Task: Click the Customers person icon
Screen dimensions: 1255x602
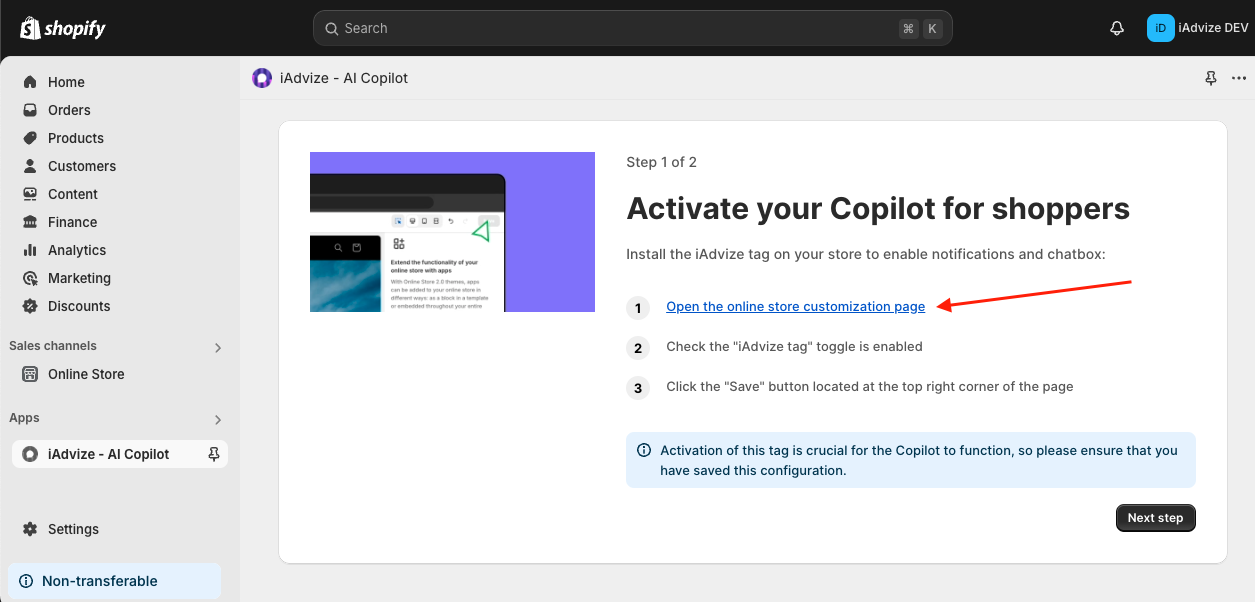Action: (x=30, y=166)
